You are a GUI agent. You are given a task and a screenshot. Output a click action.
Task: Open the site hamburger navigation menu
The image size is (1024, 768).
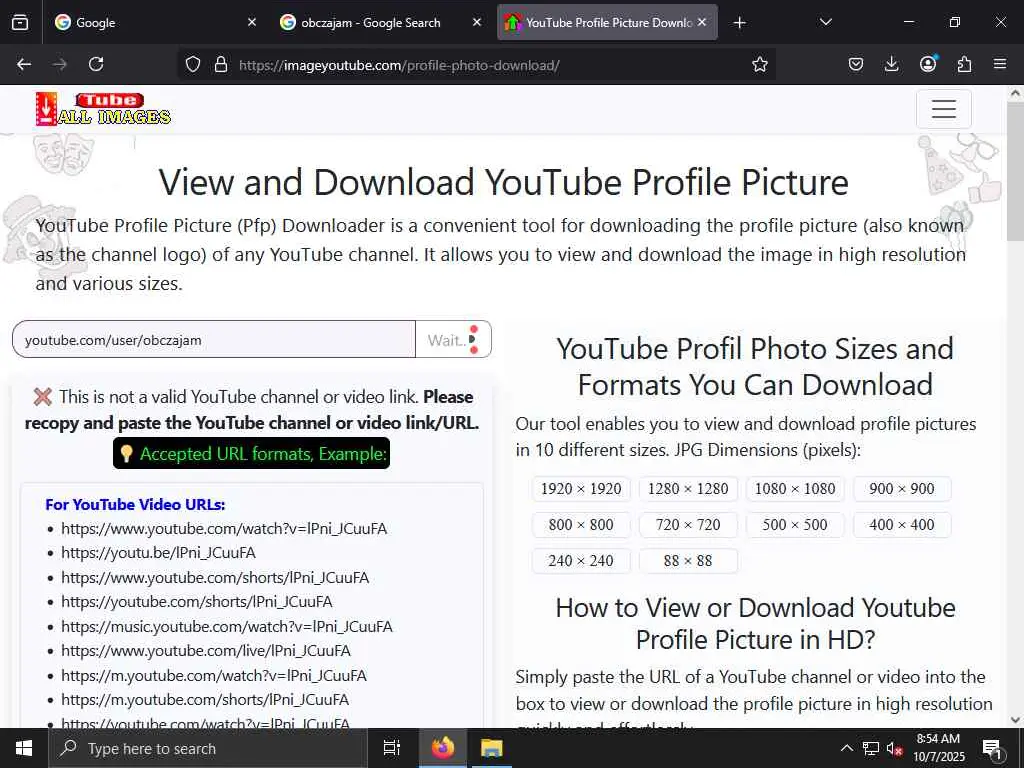tap(944, 109)
